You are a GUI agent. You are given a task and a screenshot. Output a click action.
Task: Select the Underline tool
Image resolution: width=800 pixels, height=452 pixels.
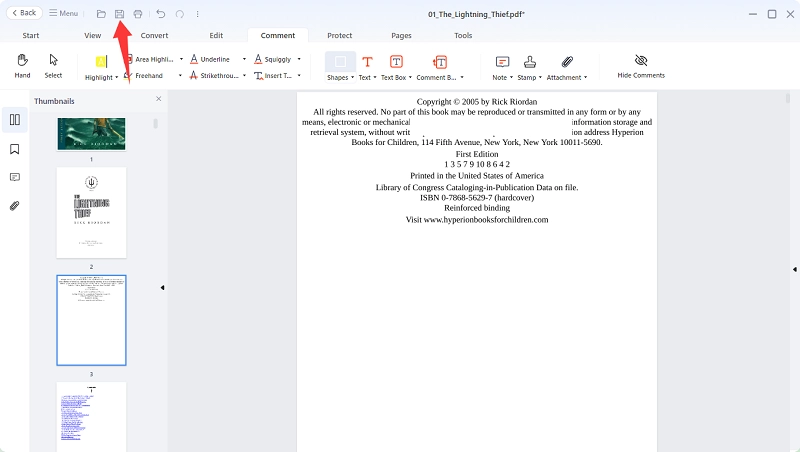[x=210, y=59]
